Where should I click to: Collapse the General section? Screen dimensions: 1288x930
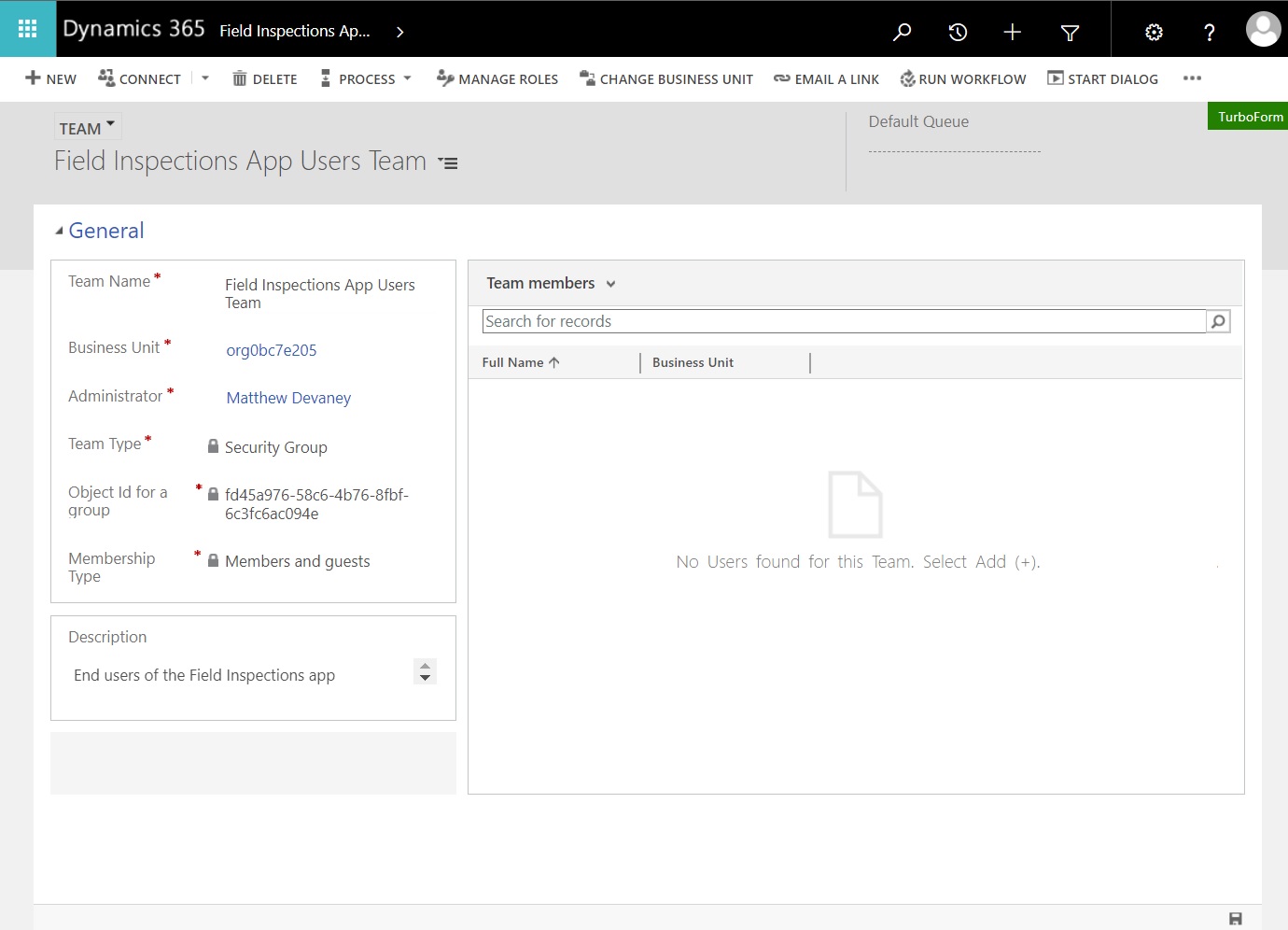[59, 229]
